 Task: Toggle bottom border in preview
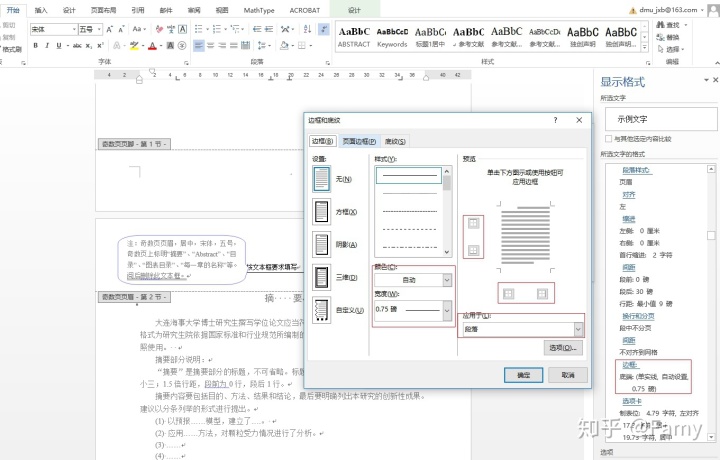[473, 250]
